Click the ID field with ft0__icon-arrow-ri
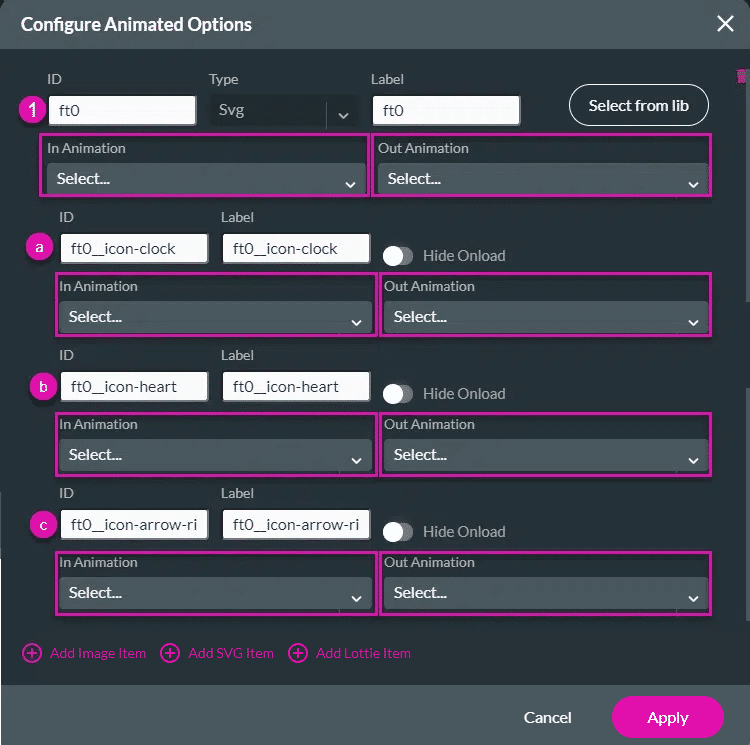This screenshot has height=745, width=750. click(134, 525)
